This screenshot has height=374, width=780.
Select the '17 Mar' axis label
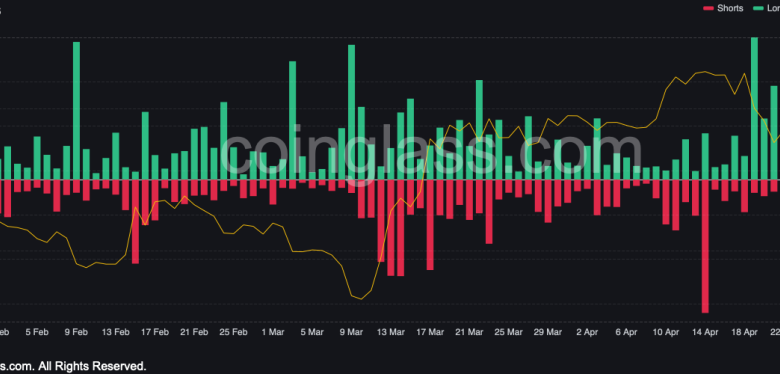429,332
